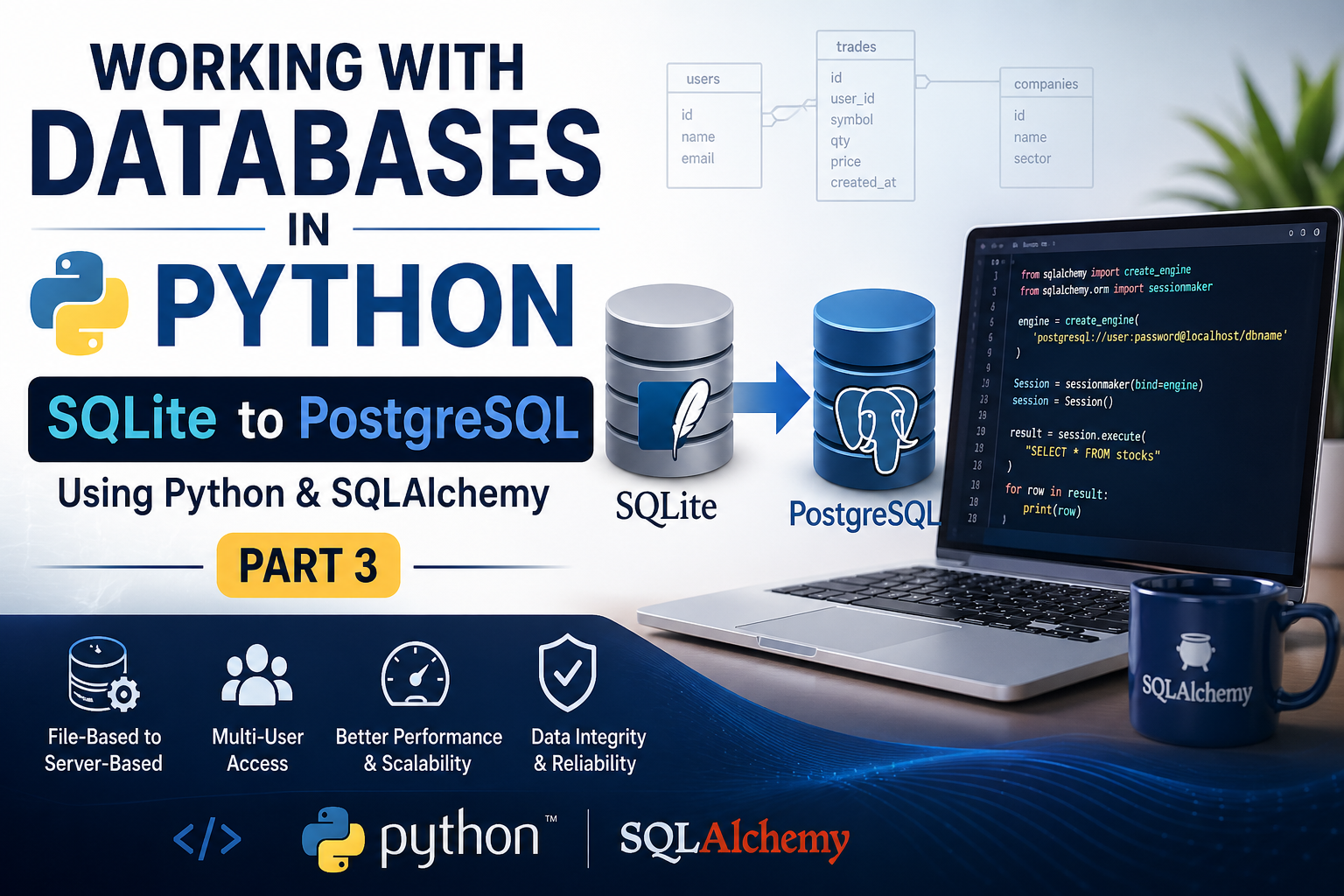Select the price field in trades table

pos(845,162)
